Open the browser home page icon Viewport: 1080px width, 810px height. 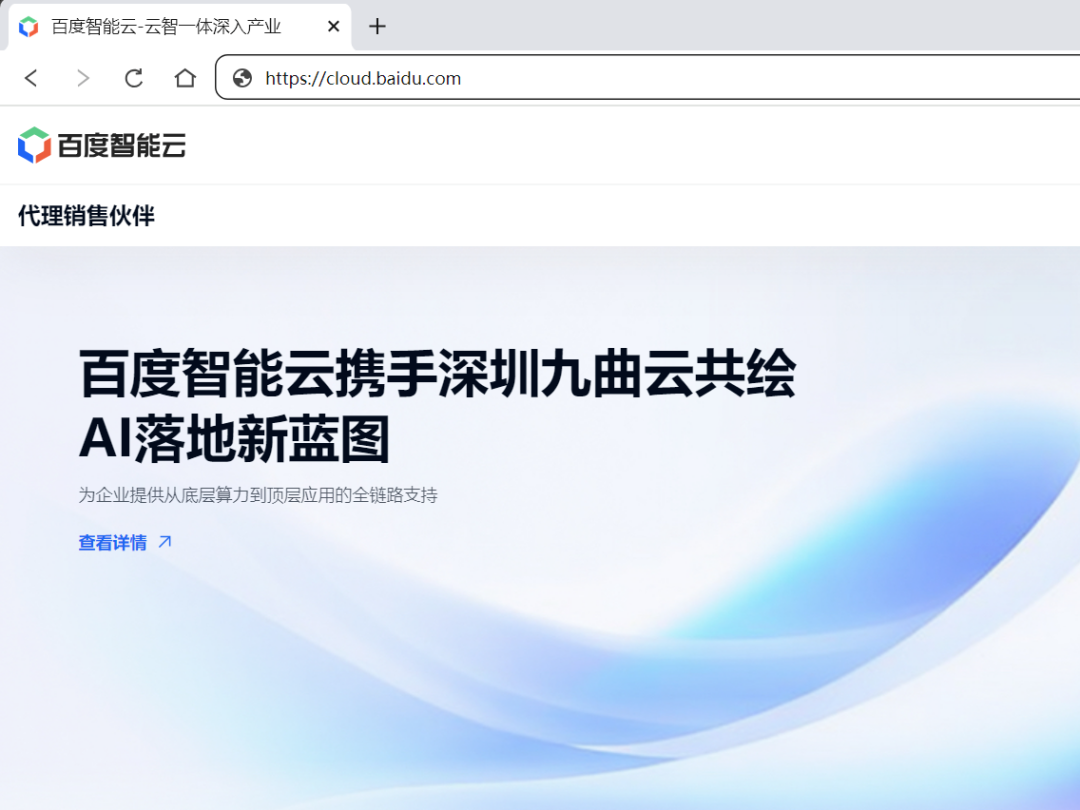[185, 78]
